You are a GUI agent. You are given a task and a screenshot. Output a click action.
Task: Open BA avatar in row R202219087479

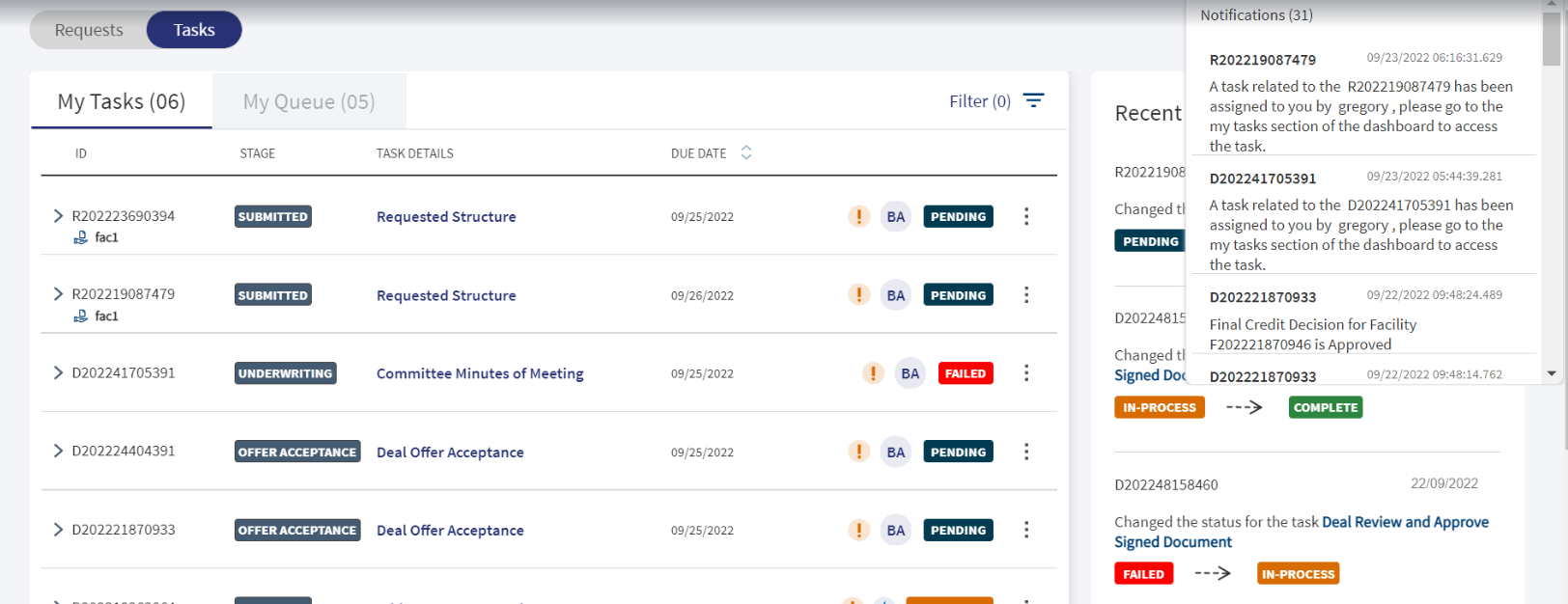[896, 295]
